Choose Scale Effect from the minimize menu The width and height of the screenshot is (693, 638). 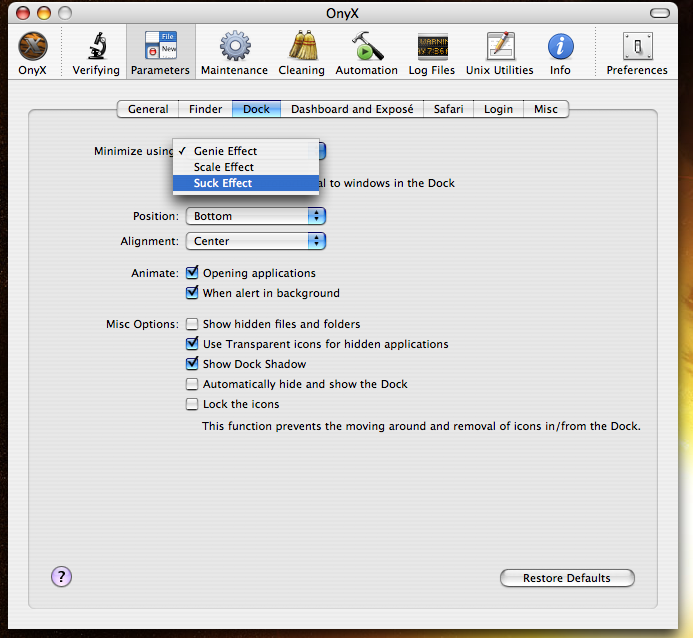tap(246, 167)
